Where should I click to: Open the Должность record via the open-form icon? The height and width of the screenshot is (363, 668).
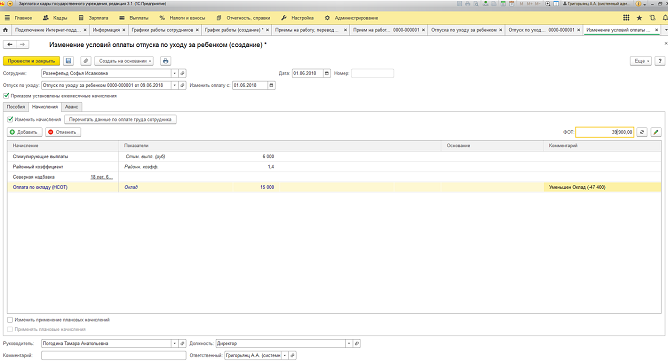tap(357, 343)
